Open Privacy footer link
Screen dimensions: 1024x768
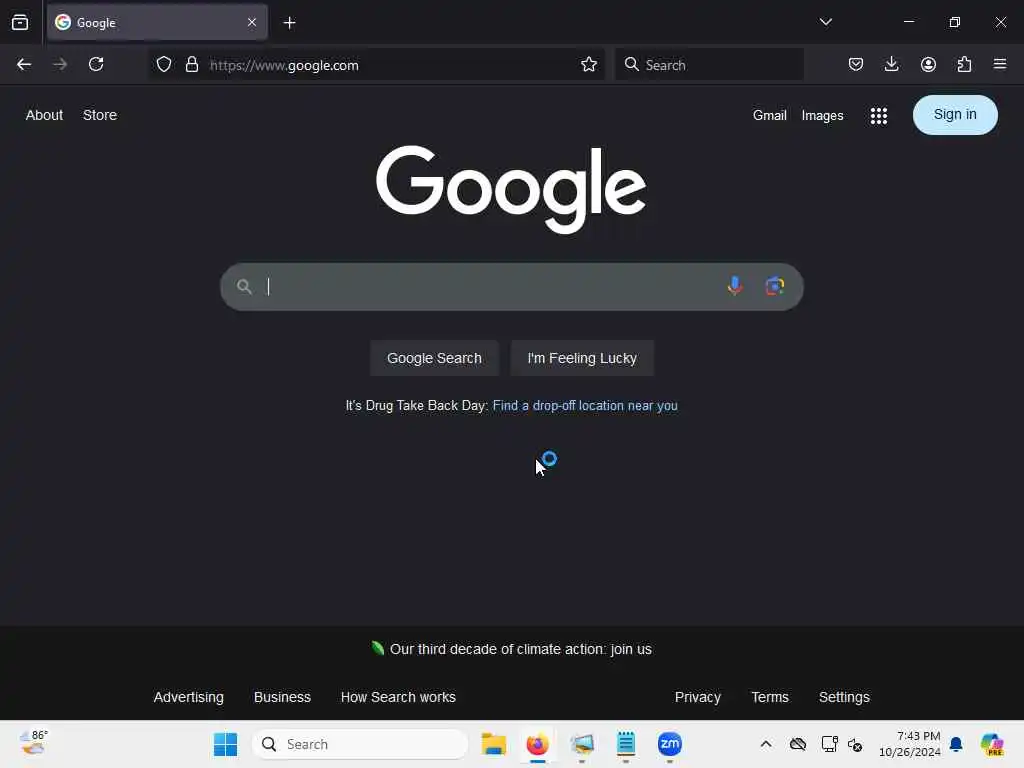[697, 697]
